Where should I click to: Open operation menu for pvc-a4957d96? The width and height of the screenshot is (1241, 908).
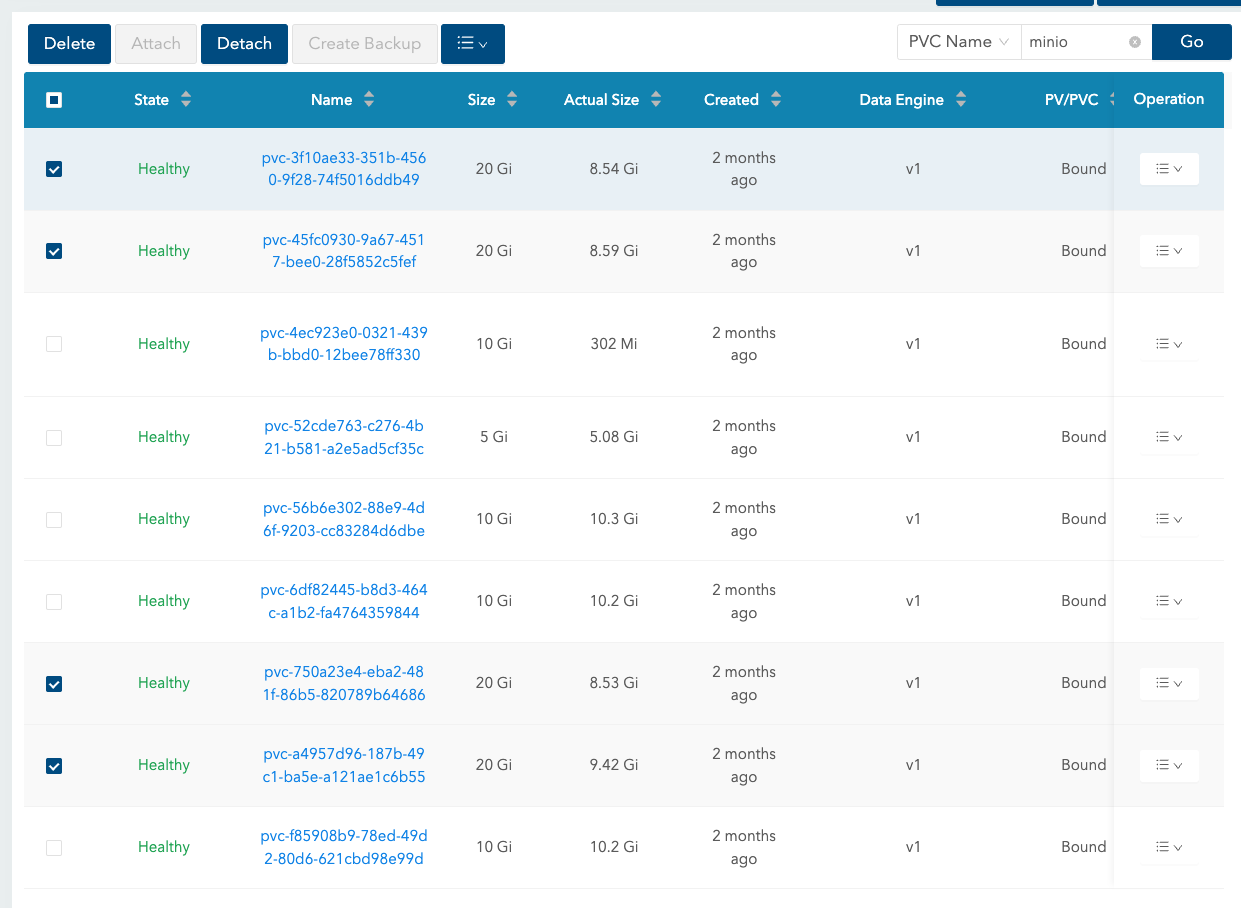[1169, 765]
